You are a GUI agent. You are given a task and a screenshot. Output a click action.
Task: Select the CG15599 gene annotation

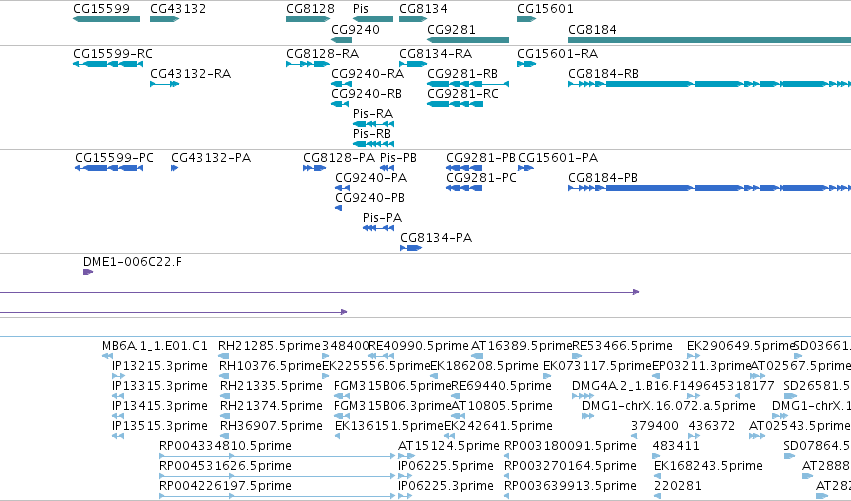coord(106,19)
